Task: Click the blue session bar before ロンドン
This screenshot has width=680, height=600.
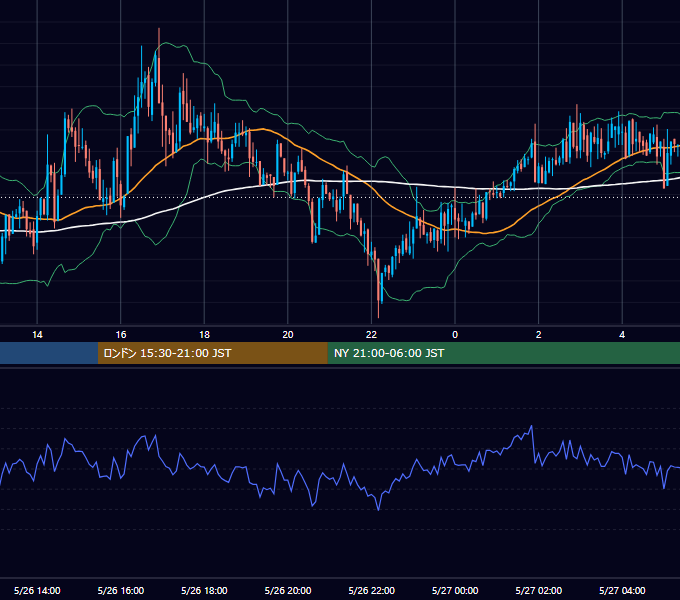Action: point(49,353)
